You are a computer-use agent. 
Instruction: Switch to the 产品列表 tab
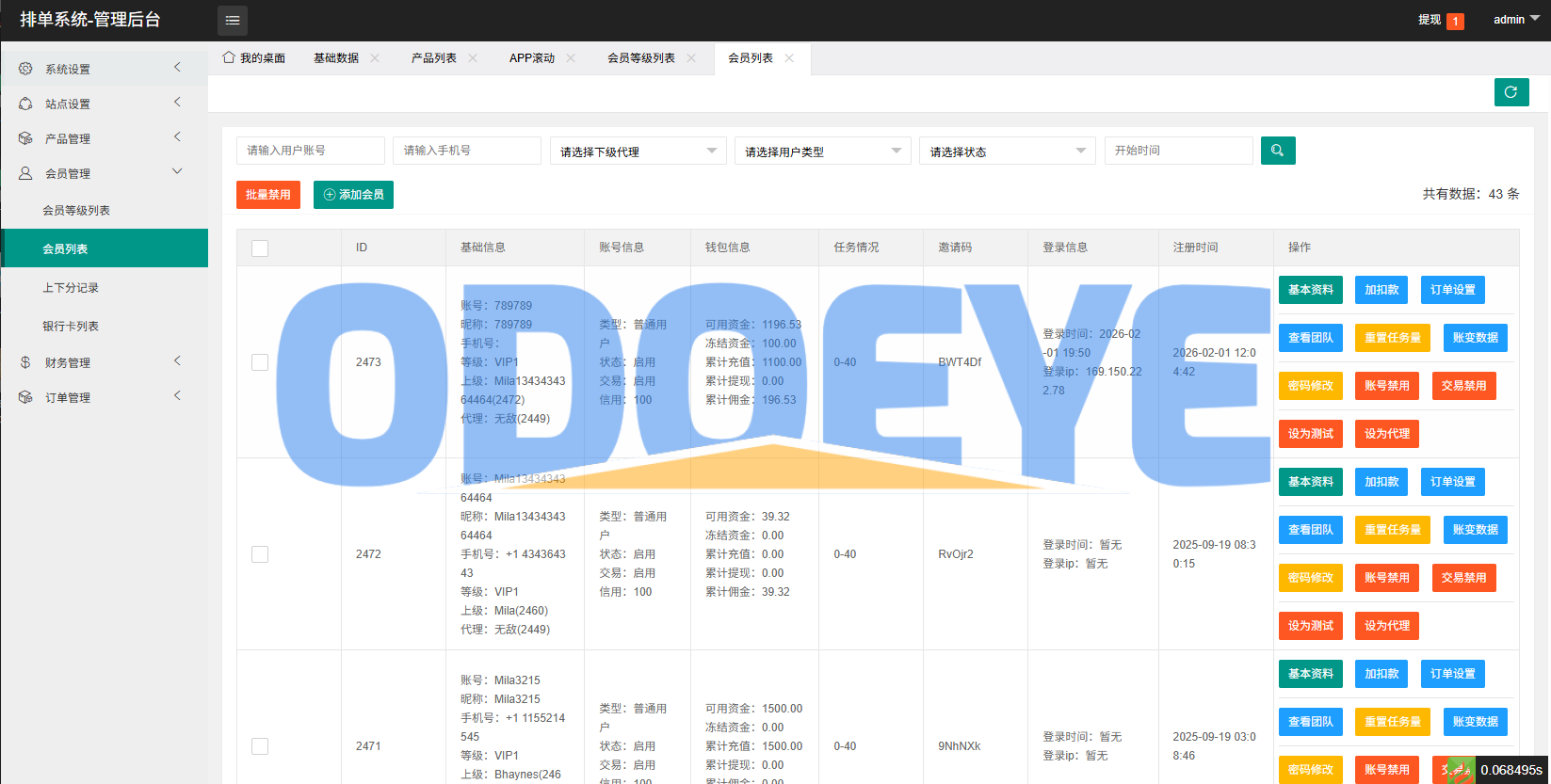coord(433,58)
